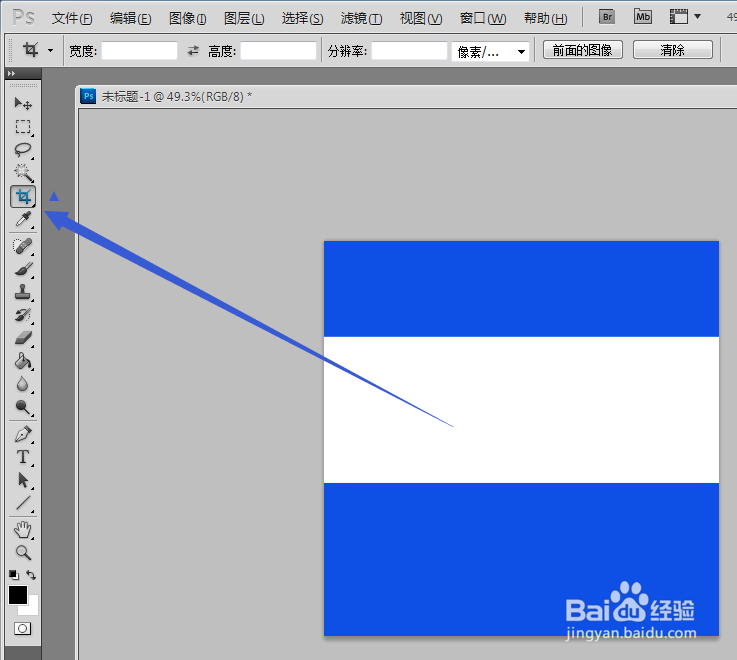Click the white background color swatch
The height and width of the screenshot is (660, 737).
pos(32,608)
